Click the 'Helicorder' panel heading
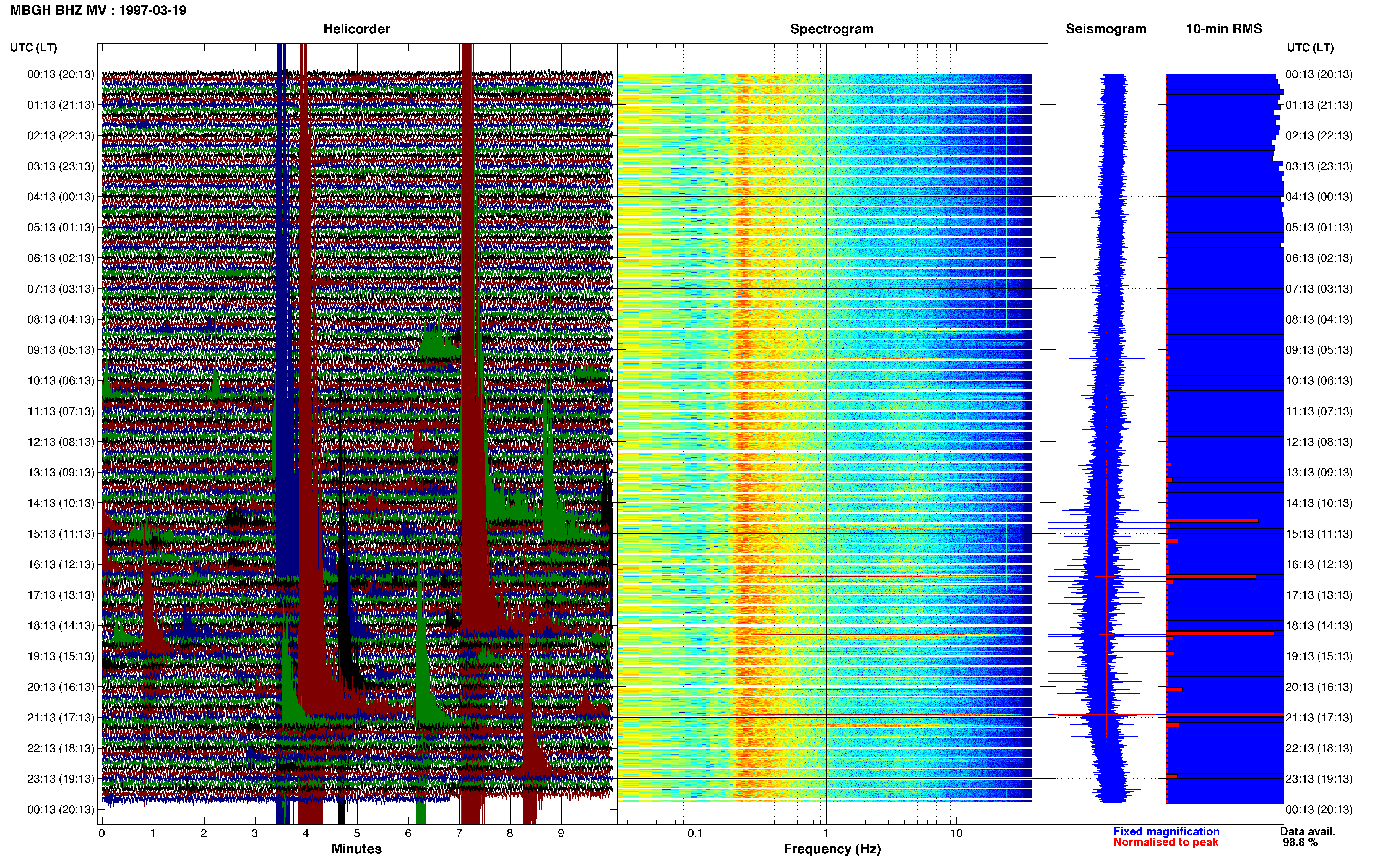Viewport: 1388px width, 868px height. tap(356, 29)
